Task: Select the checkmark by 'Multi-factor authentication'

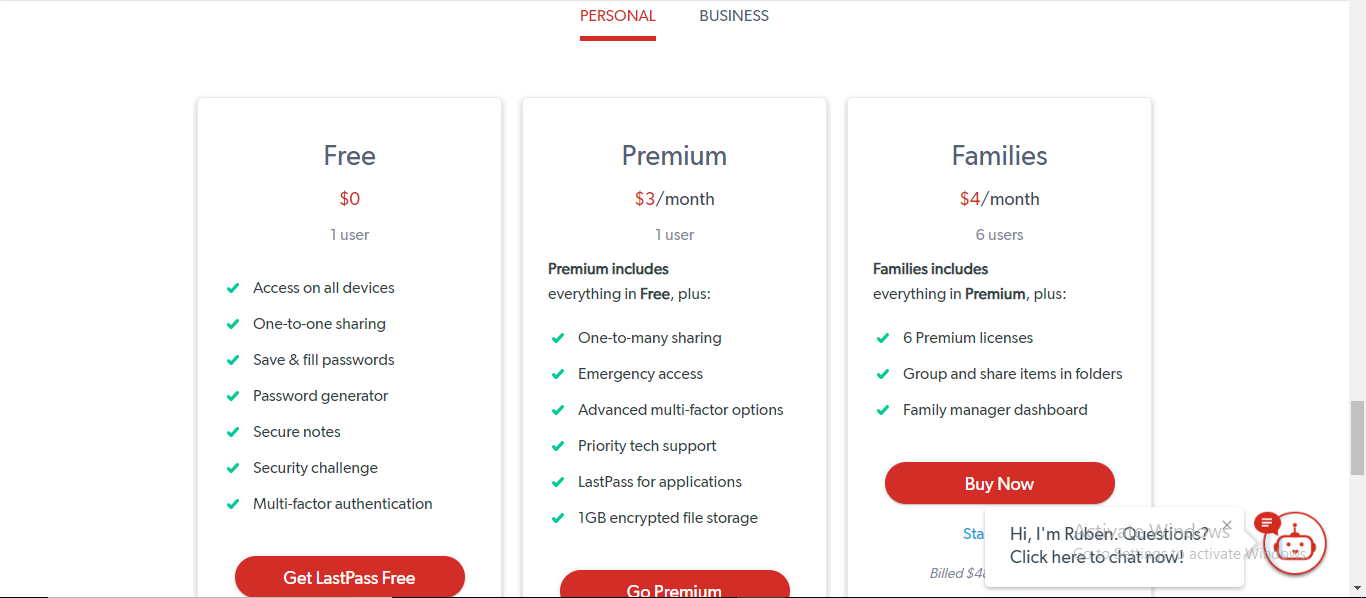Action: (x=233, y=504)
